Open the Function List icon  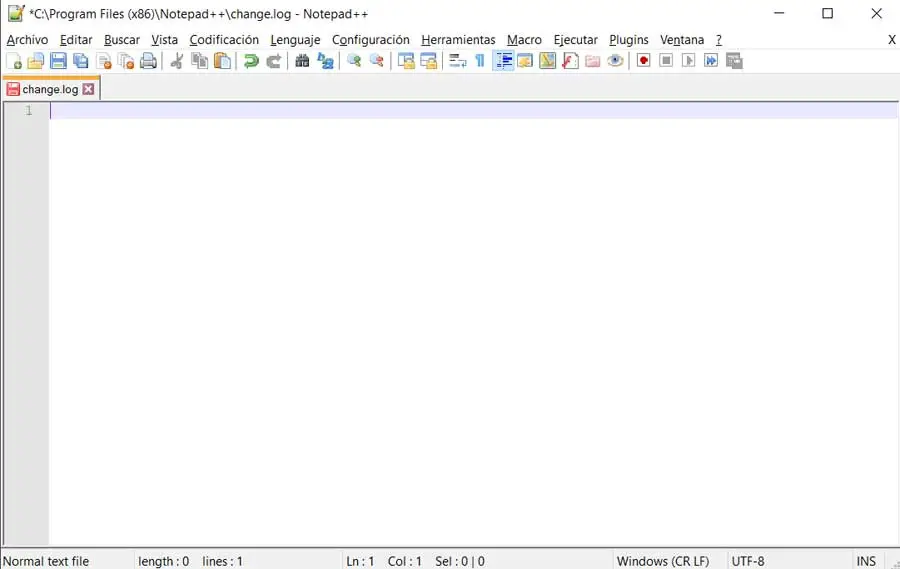pyautogui.click(x=570, y=61)
